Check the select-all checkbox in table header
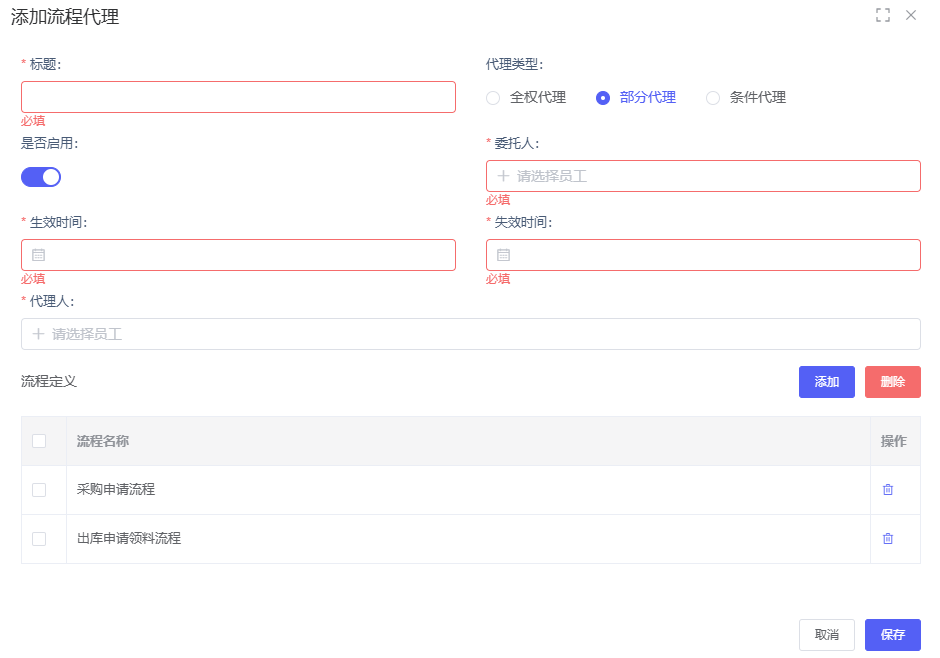The height and width of the screenshot is (658, 940). [39, 441]
